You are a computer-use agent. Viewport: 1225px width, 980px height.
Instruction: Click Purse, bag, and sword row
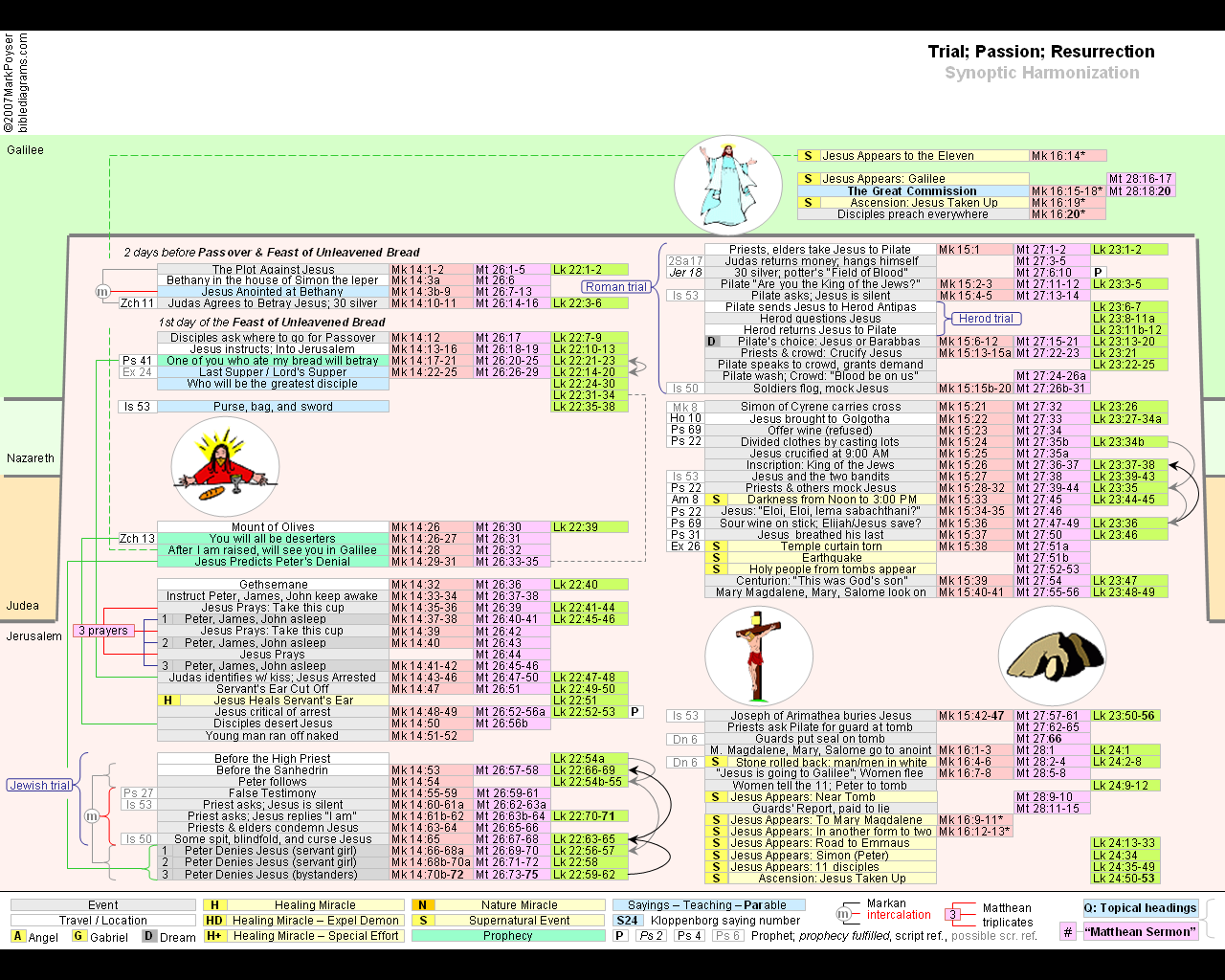(x=274, y=407)
